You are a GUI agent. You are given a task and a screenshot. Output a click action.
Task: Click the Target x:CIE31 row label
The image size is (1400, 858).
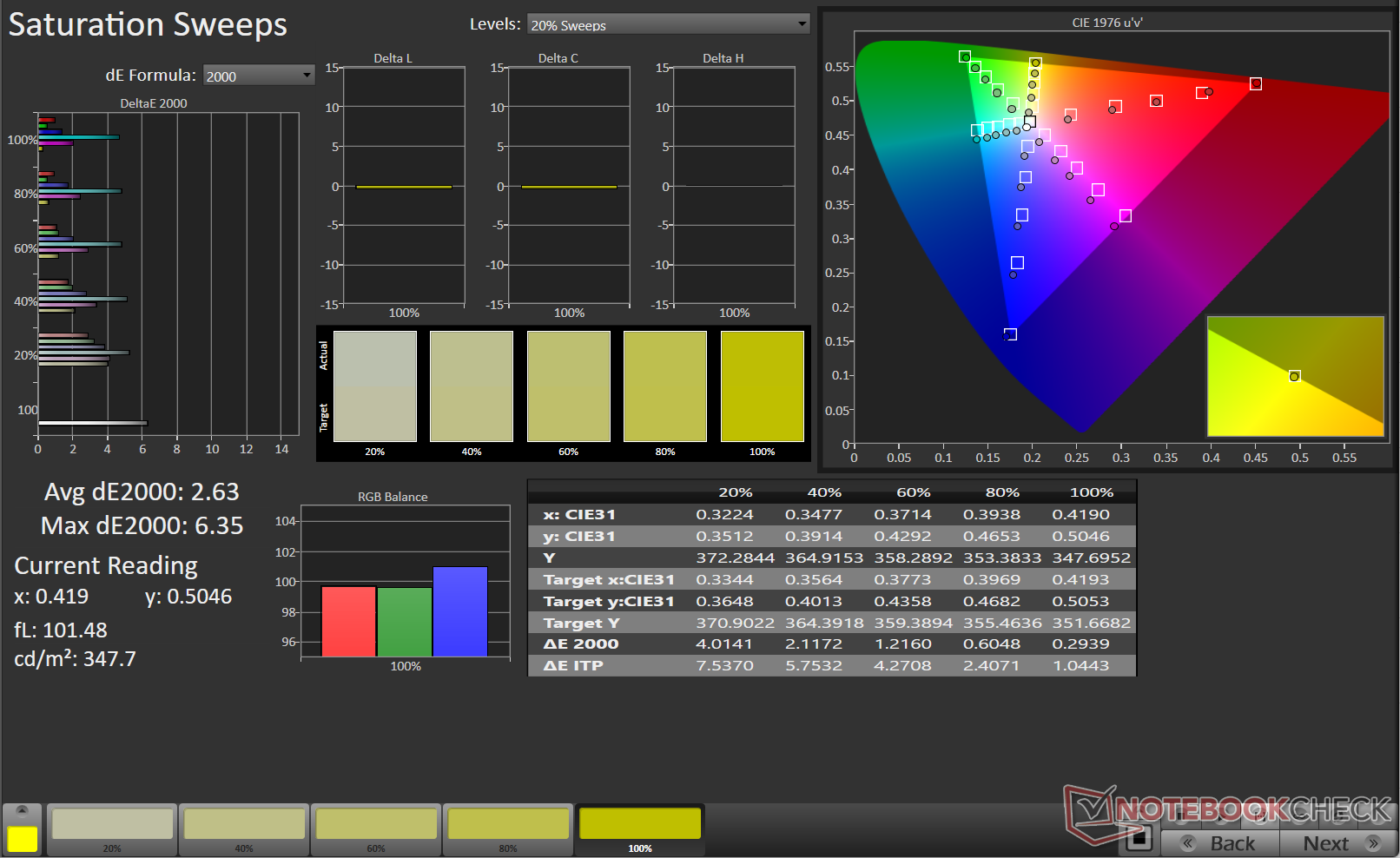click(609, 580)
